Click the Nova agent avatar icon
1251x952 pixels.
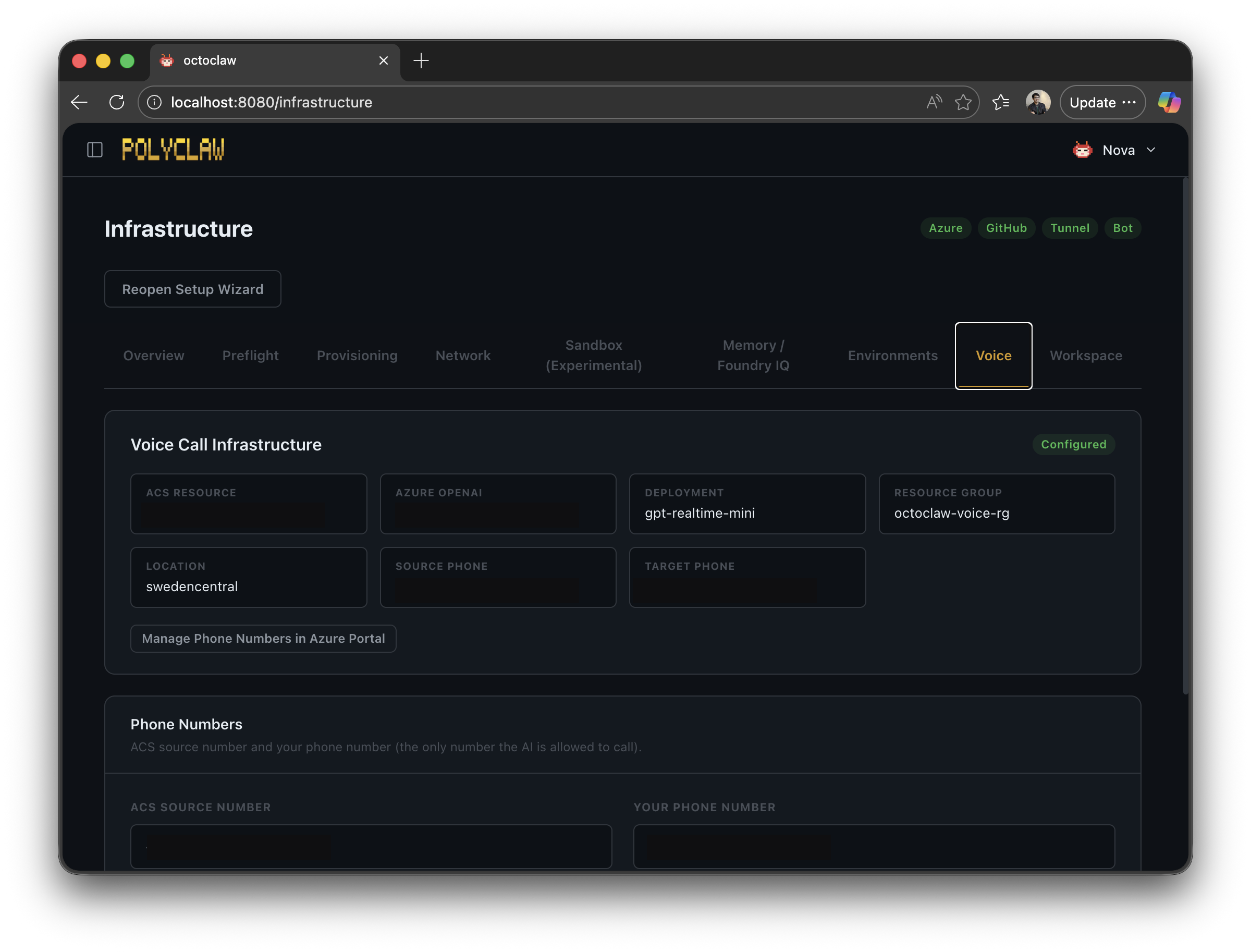[x=1082, y=150]
